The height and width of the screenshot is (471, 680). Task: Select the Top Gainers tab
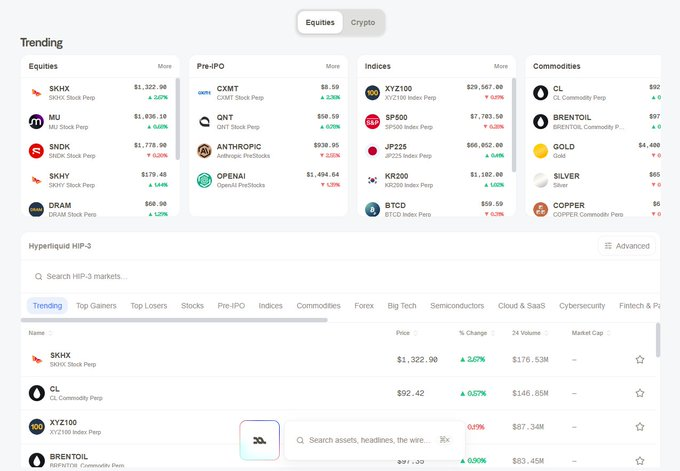tap(96, 306)
